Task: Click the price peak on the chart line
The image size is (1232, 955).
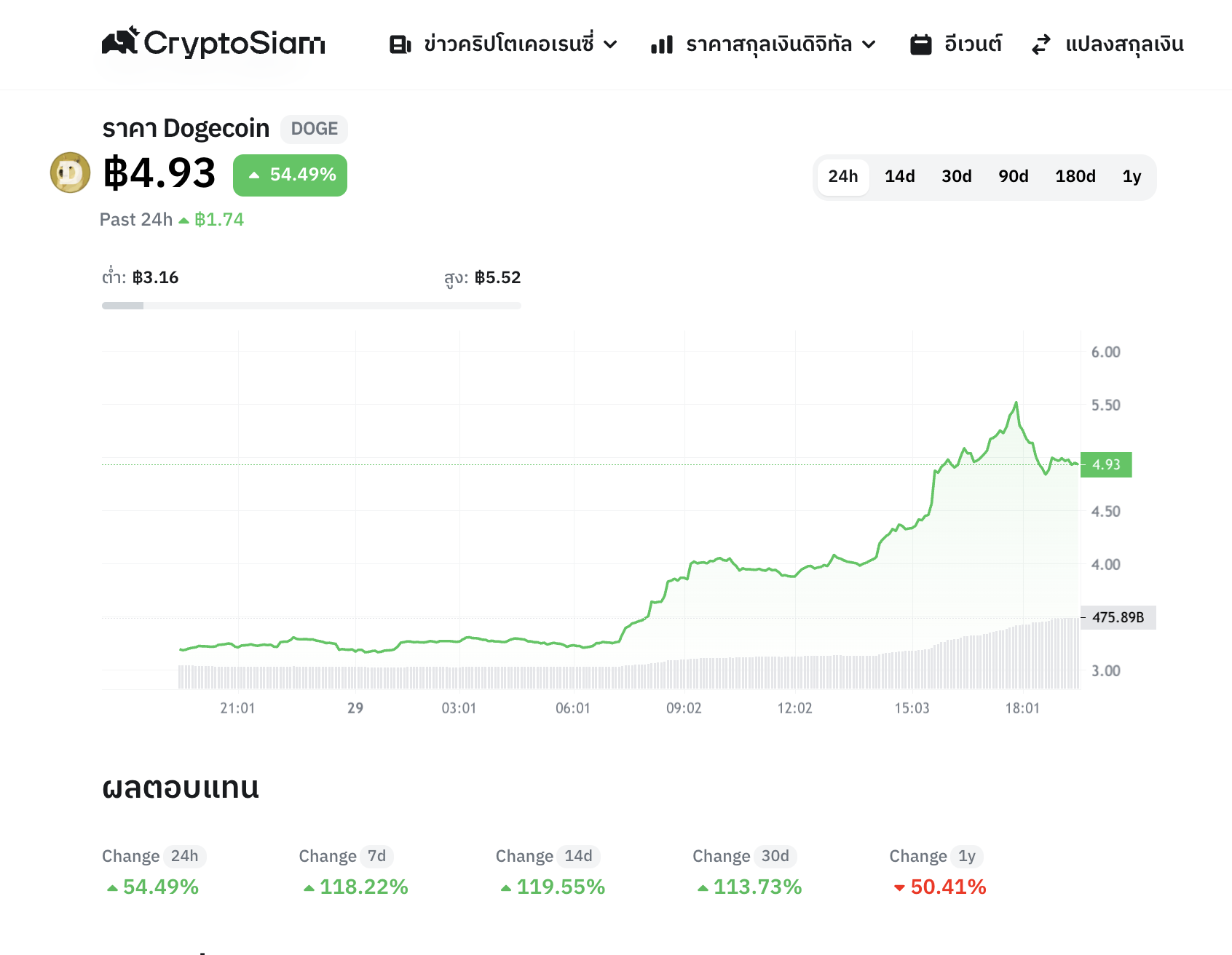Action: pos(1016,403)
